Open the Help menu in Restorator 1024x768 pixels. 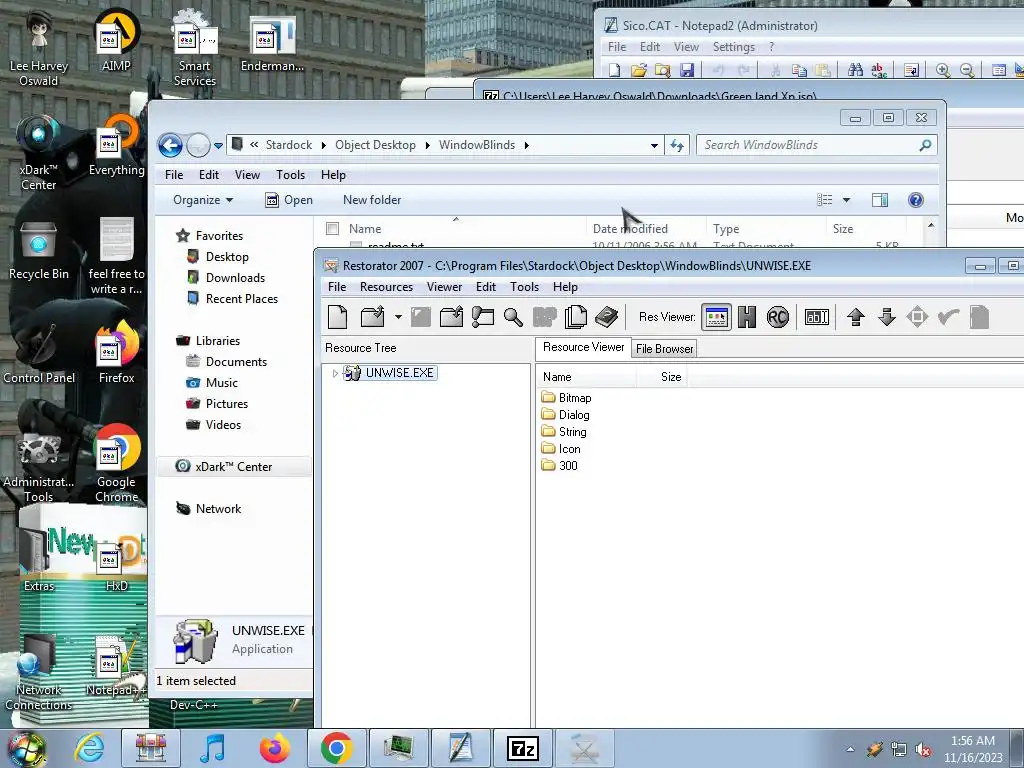[x=565, y=287]
